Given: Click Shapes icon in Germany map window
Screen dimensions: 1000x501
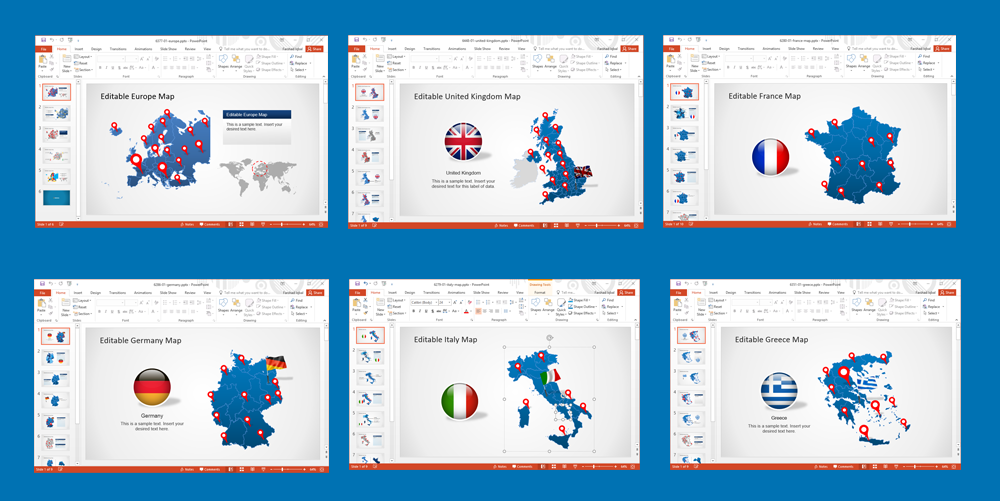Looking at the screenshot, I should point(223,301).
